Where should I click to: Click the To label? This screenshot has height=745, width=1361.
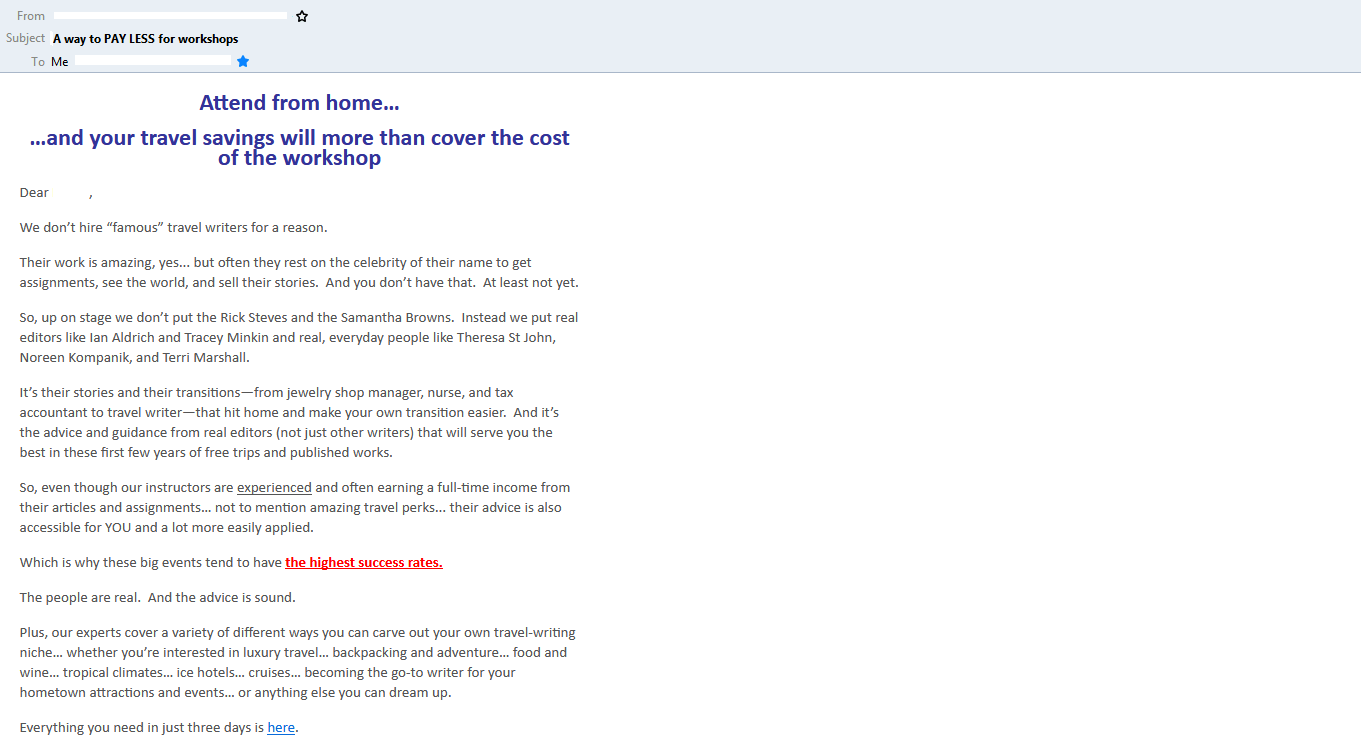click(38, 61)
